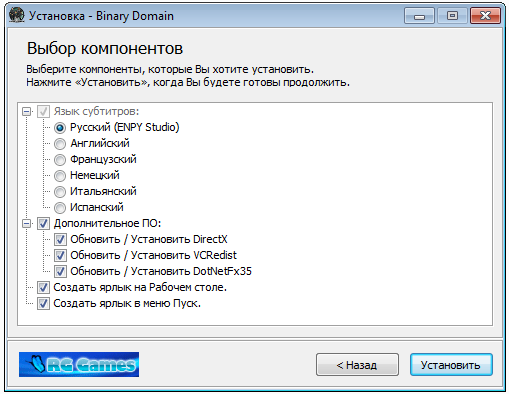The width and height of the screenshot is (509, 394).
Task: Start installation with the Установить button
Action: [451, 365]
